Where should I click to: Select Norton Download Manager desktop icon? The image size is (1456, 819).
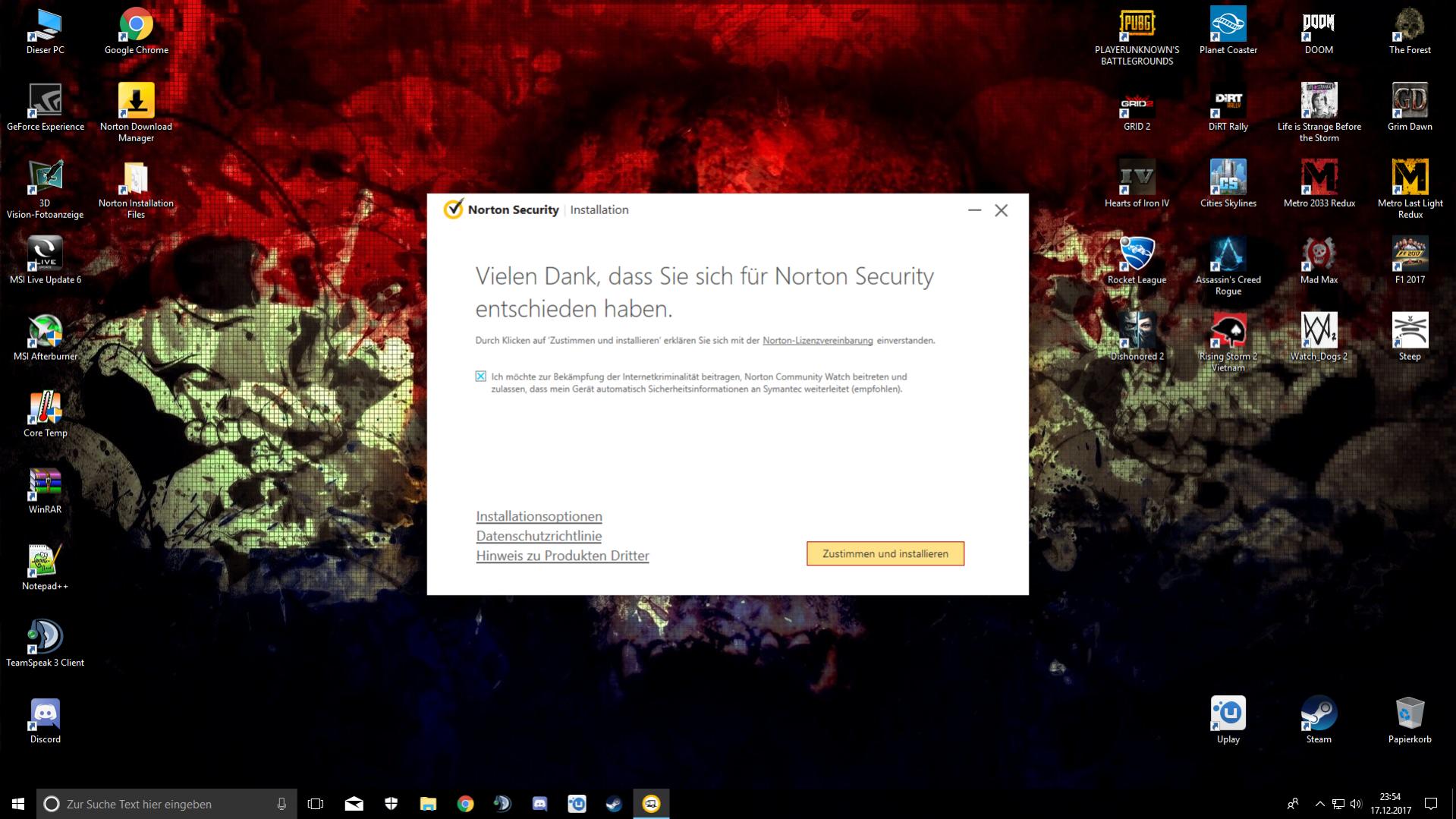tap(137, 113)
